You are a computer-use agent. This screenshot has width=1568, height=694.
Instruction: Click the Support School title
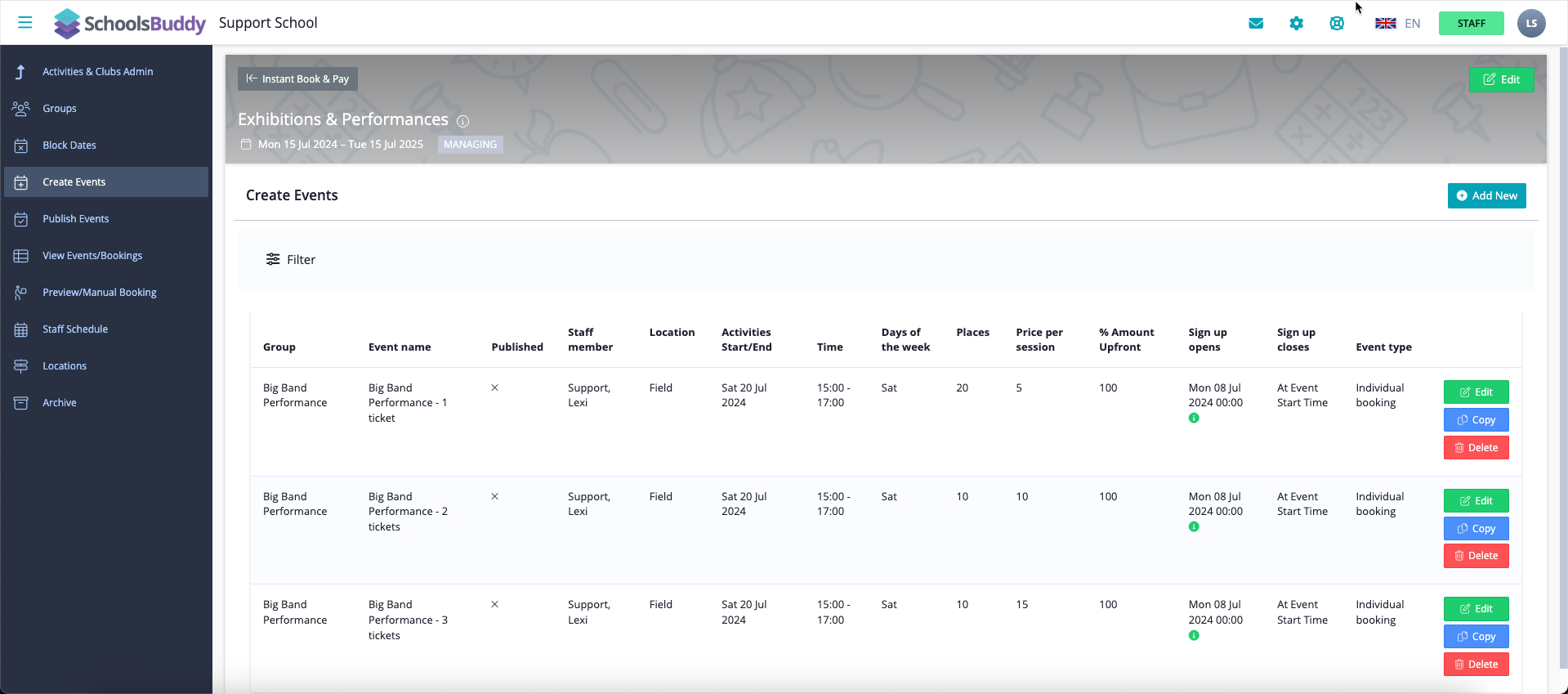coord(268,23)
